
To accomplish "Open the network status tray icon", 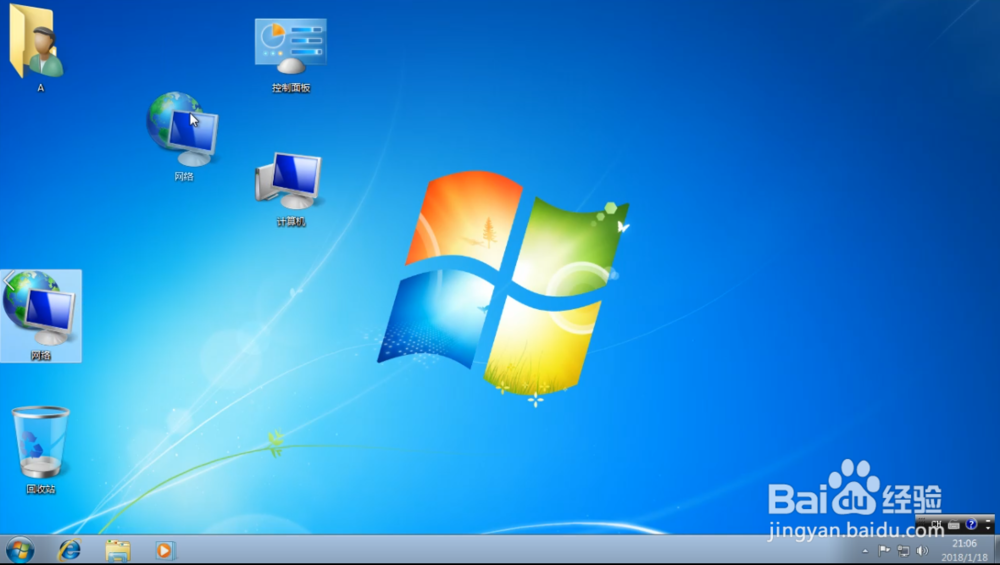I will tap(903, 550).
